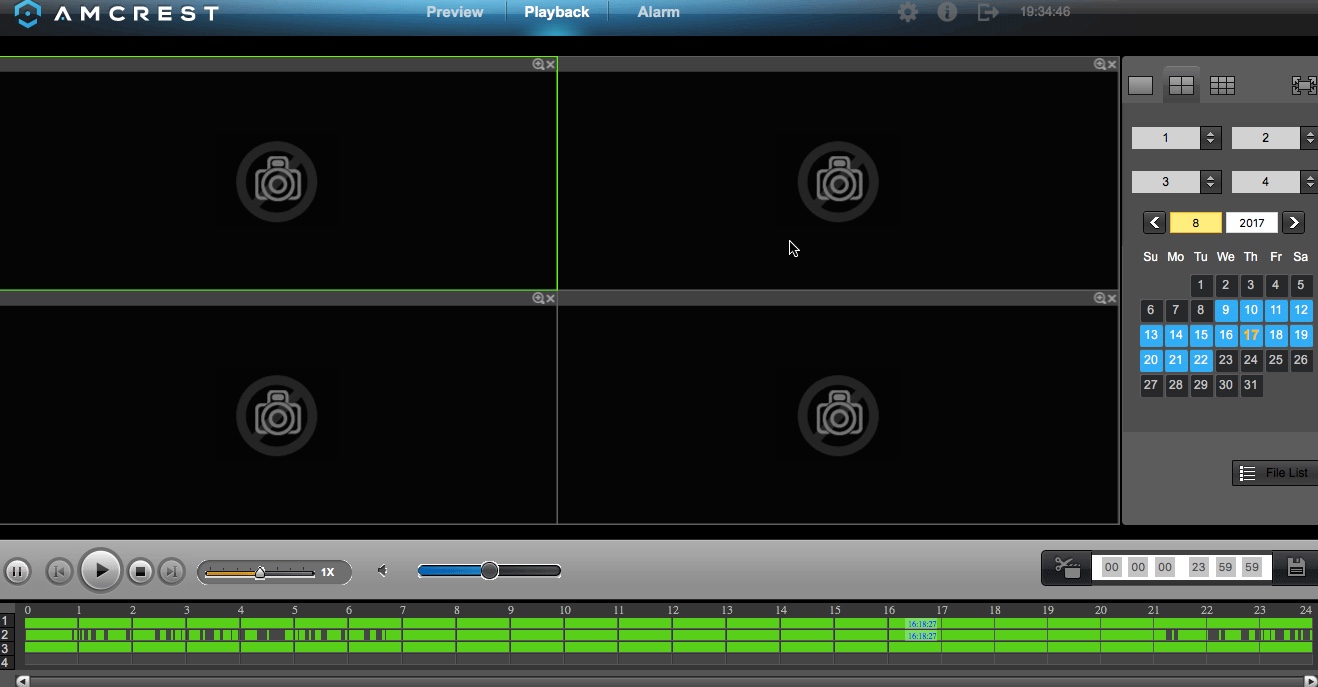The width and height of the screenshot is (1318, 687).
Task: Select the four-window layout icon
Action: 1182,86
